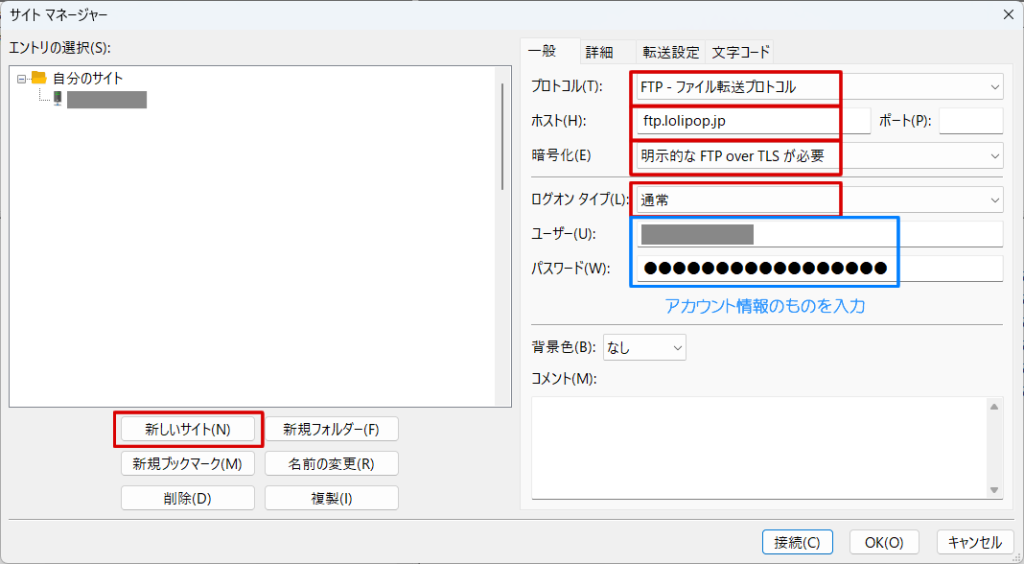Screen dimensions: 1024x564
Task: Select the 一般 tab
Action: 548,51
